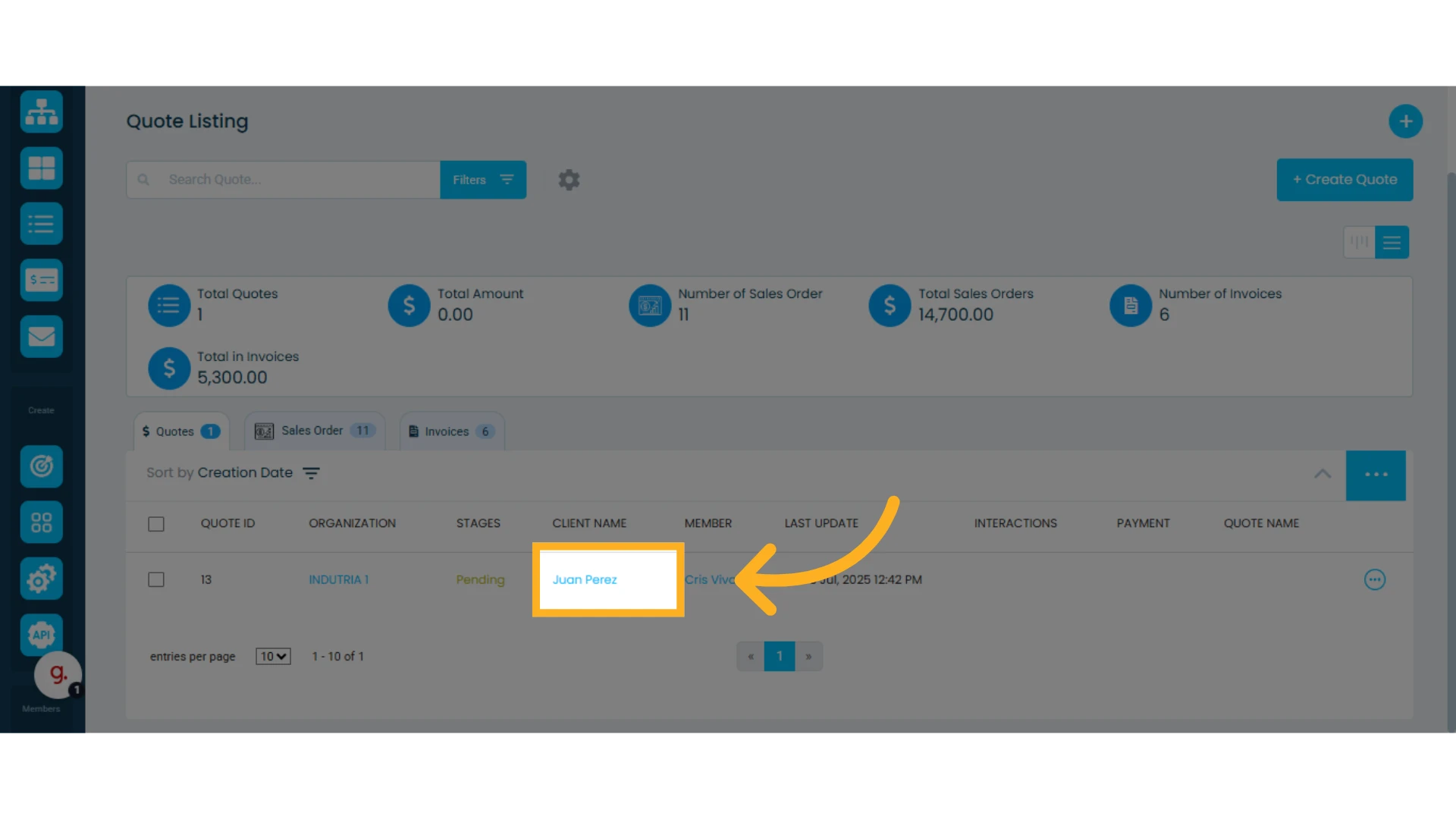
Task: Switch to the Invoices tab
Action: (x=452, y=431)
